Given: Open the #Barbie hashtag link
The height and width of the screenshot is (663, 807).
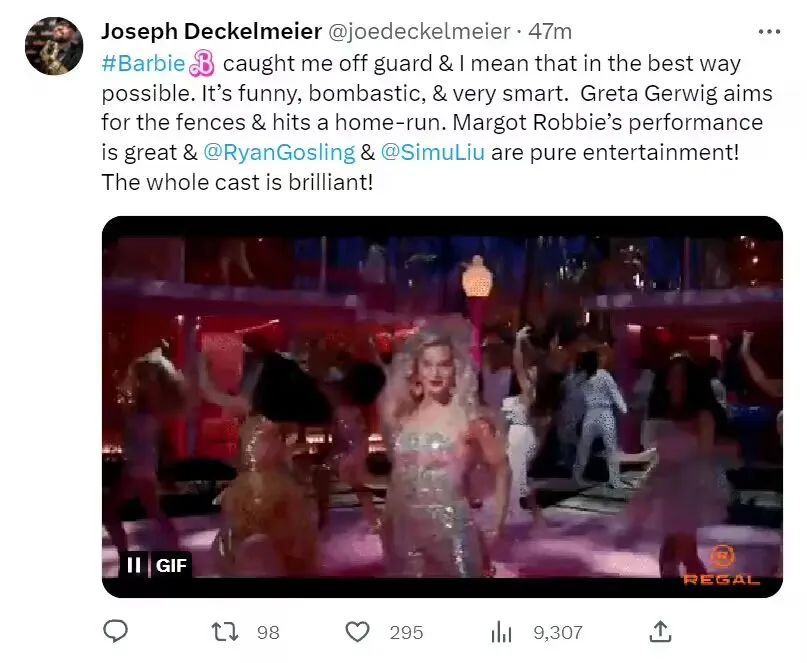Looking at the screenshot, I should tap(143, 64).
